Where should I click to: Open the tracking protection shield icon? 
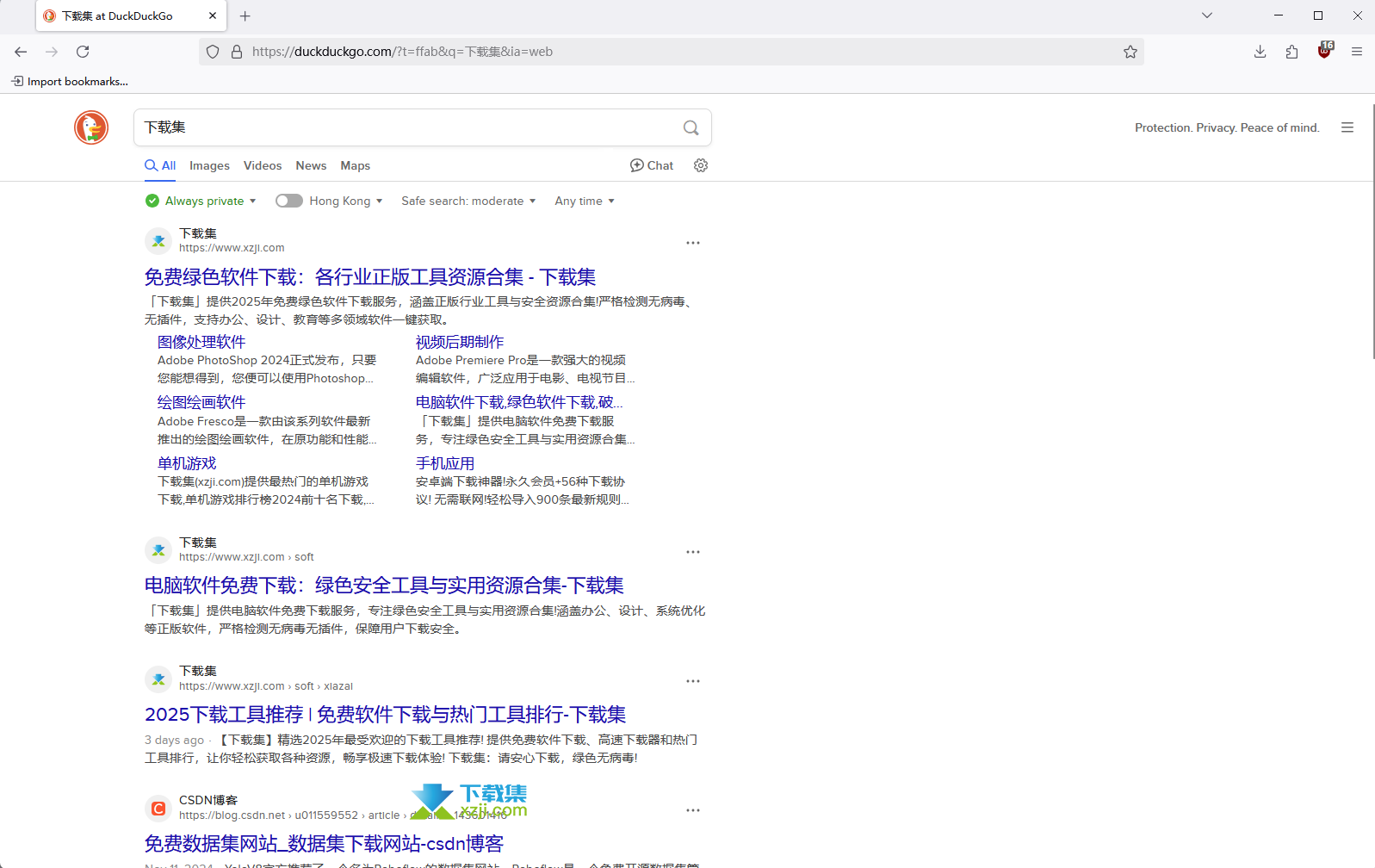click(x=213, y=52)
